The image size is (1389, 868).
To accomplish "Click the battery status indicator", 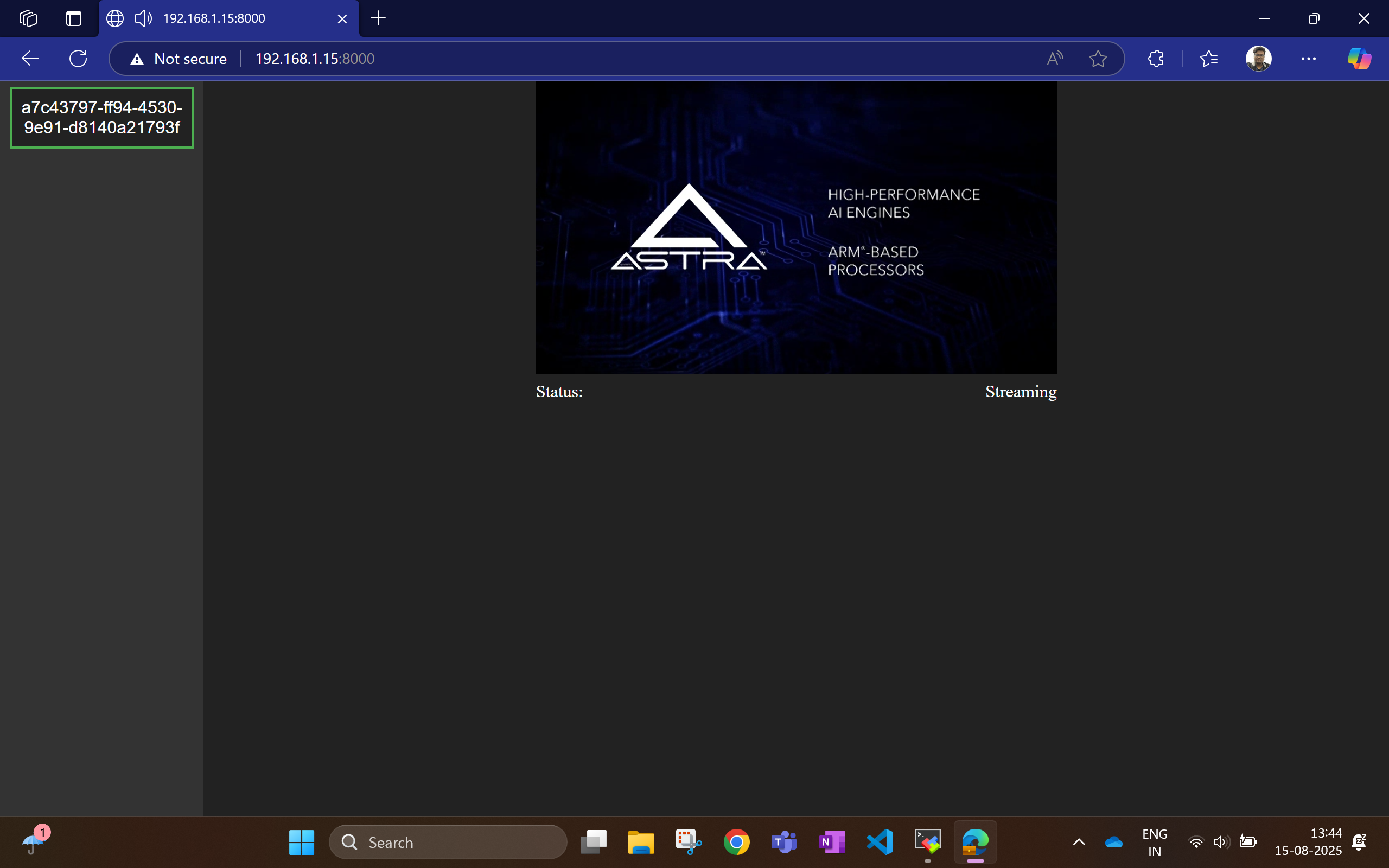I will (1247, 841).
